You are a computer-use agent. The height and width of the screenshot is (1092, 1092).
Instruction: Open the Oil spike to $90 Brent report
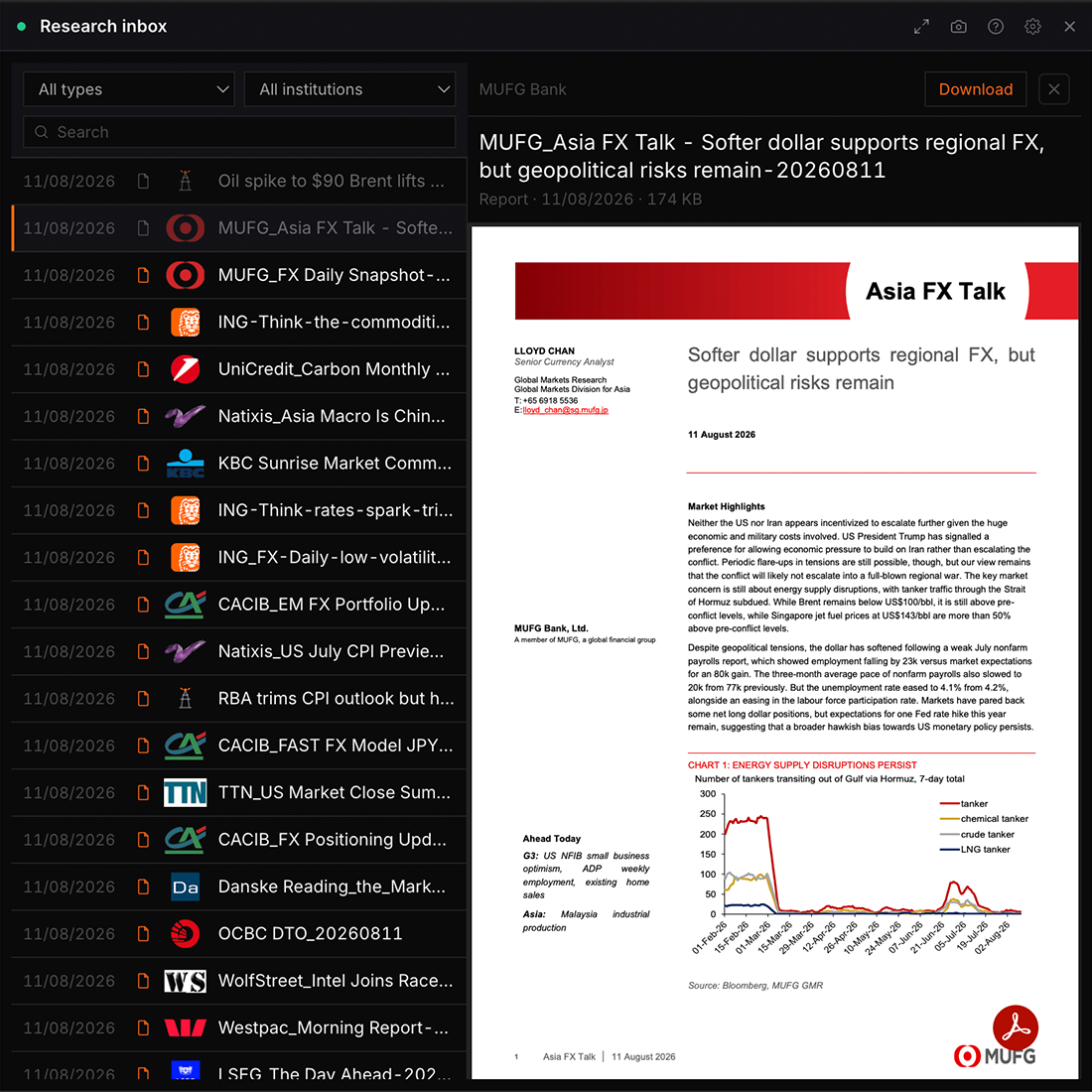[x=239, y=181]
